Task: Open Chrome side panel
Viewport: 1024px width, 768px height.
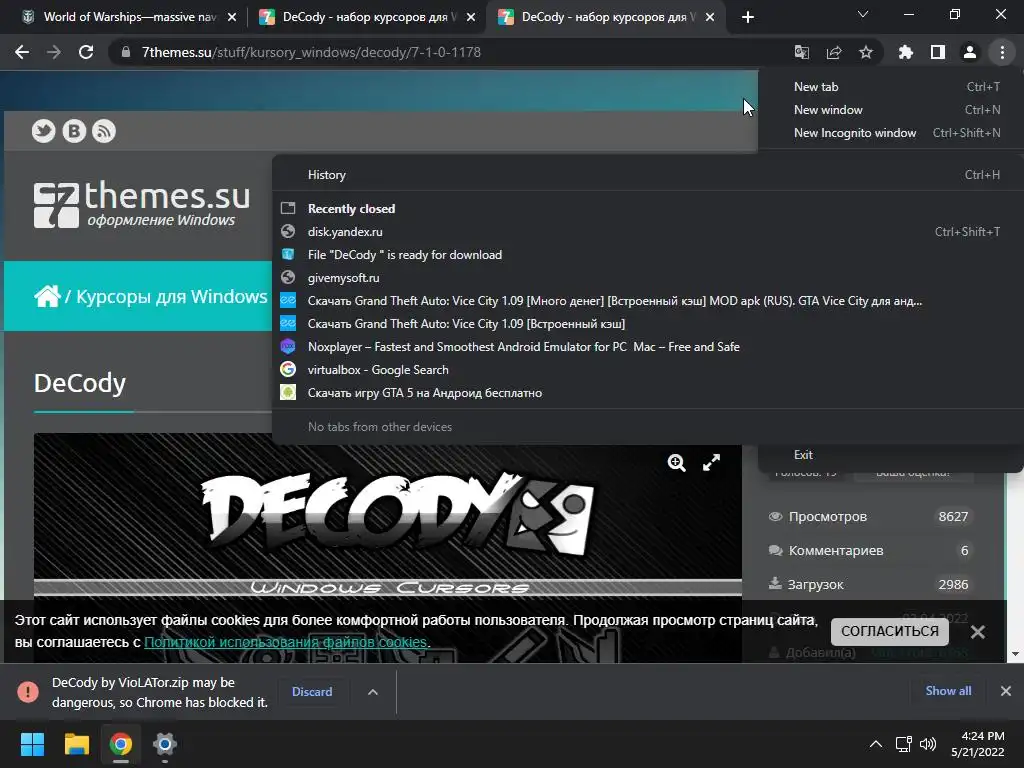Action: click(938, 52)
